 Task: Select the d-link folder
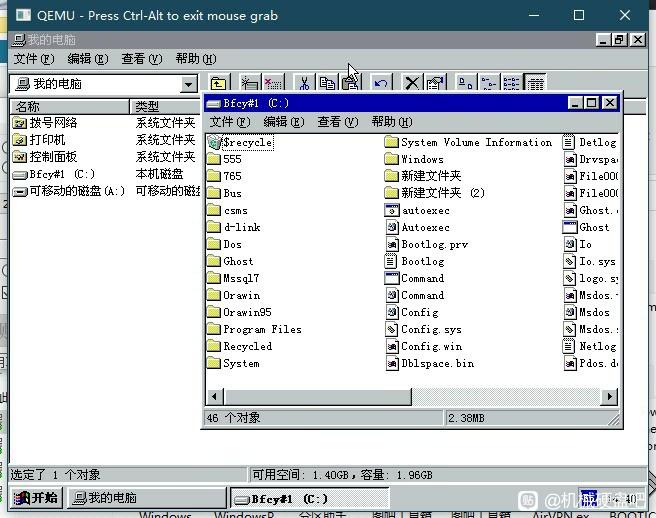tap(234, 227)
